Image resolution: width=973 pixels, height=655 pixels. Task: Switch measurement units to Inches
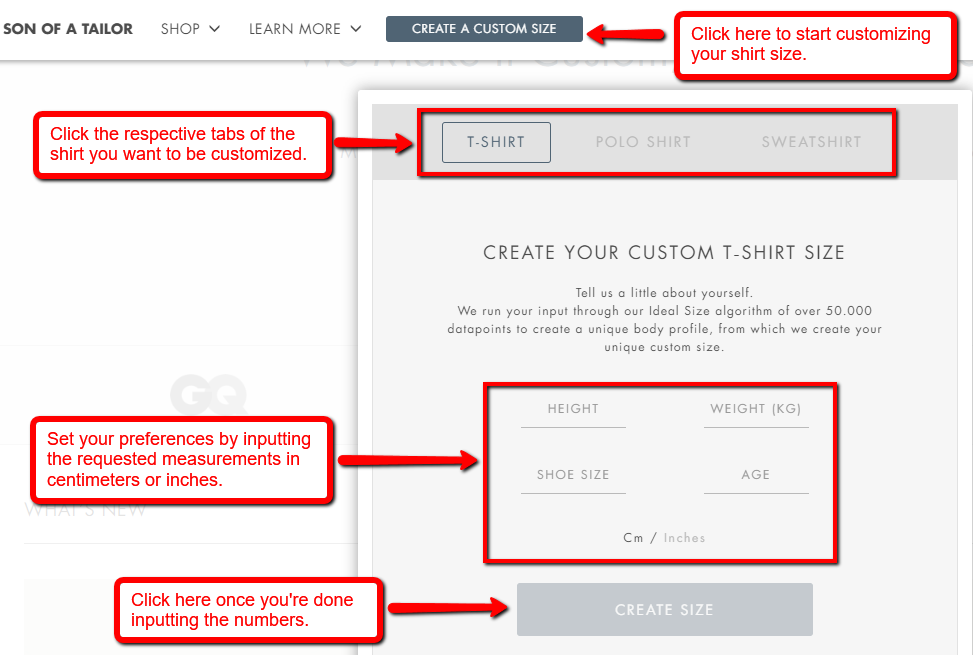point(685,538)
